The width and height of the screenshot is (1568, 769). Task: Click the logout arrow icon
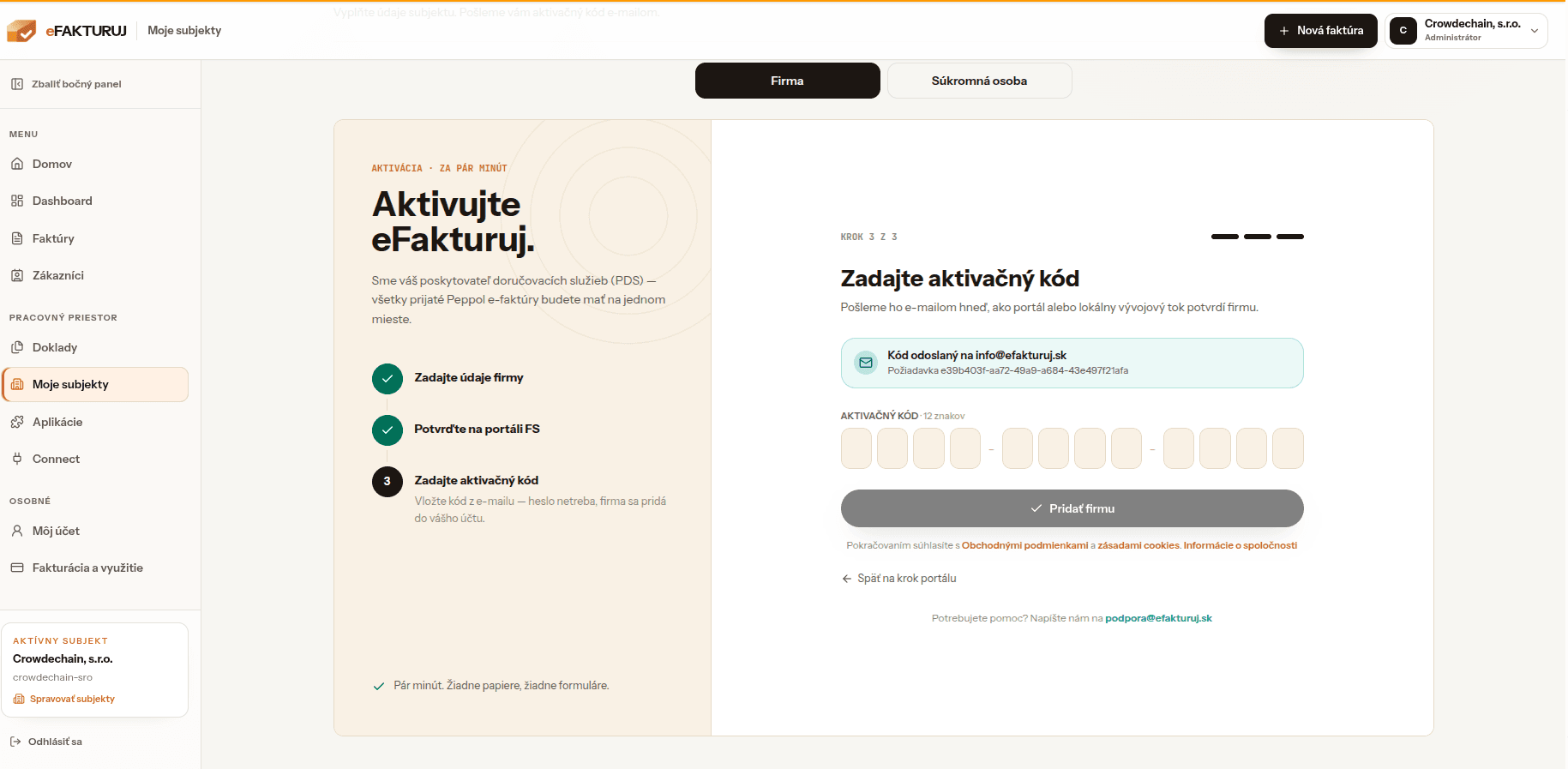click(15, 742)
